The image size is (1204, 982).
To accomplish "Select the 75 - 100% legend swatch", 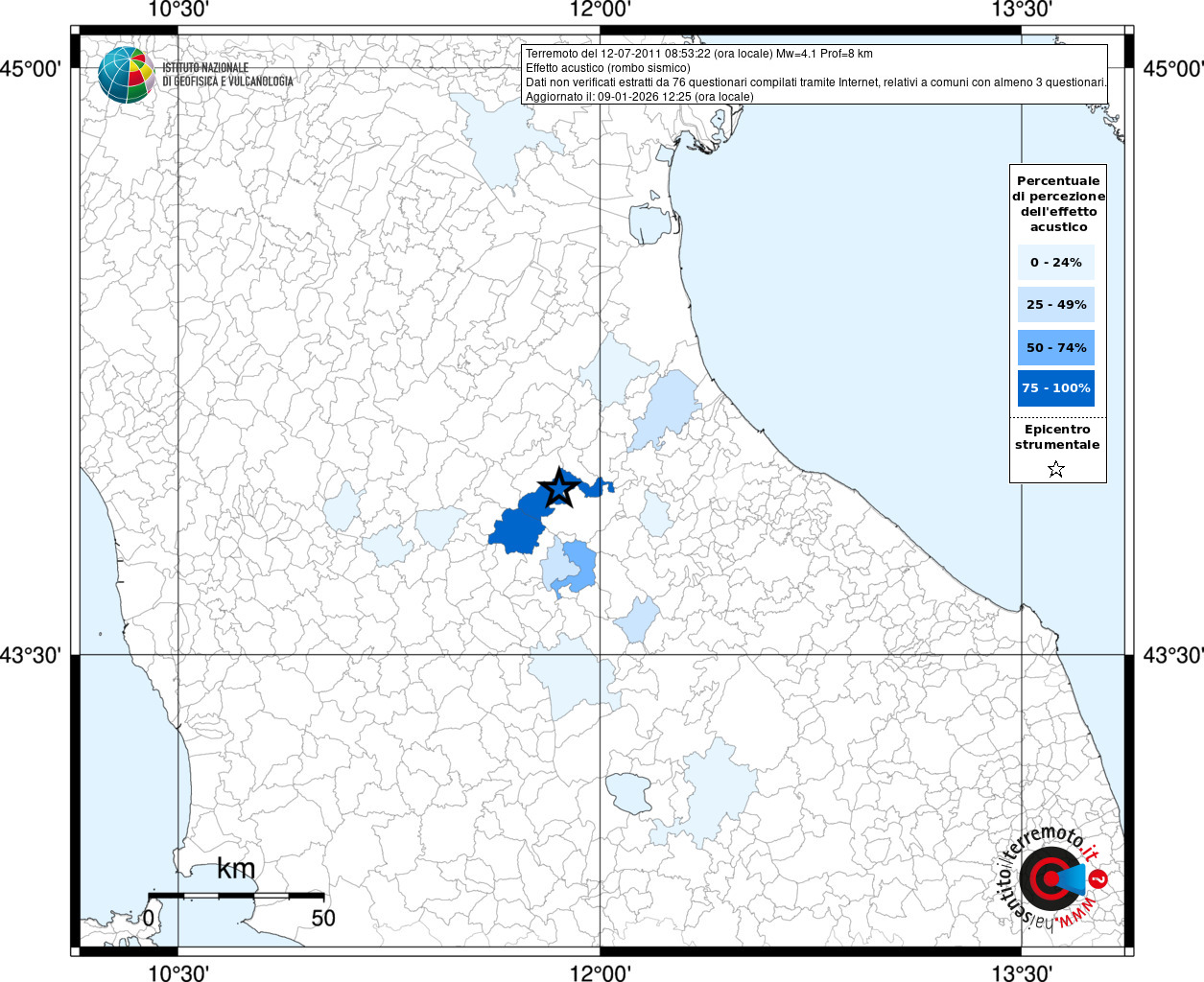I will (1055, 388).
